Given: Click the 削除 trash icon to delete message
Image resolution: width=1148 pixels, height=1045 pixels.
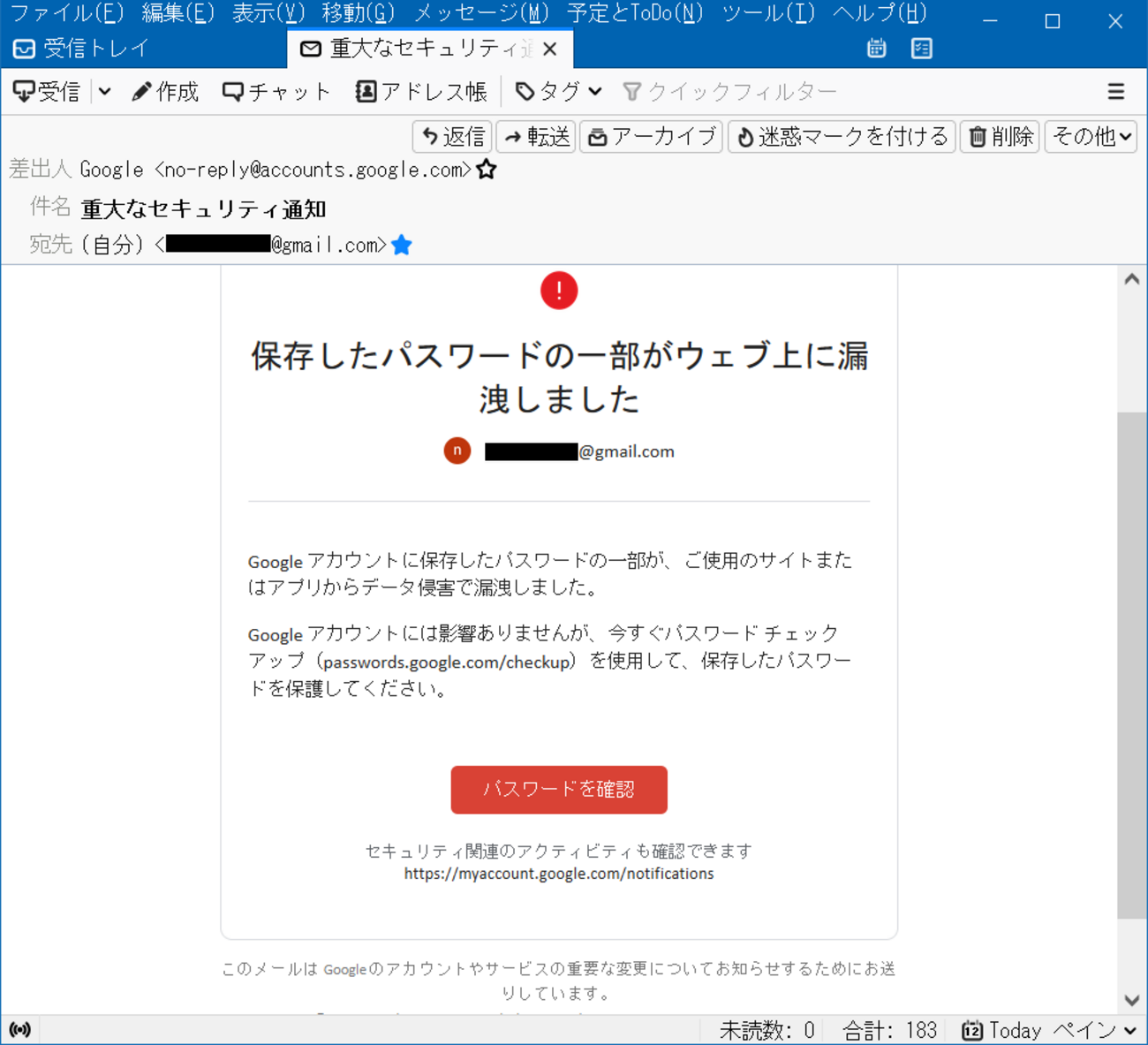Looking at the screenshot, I should [x=978, y=137].
